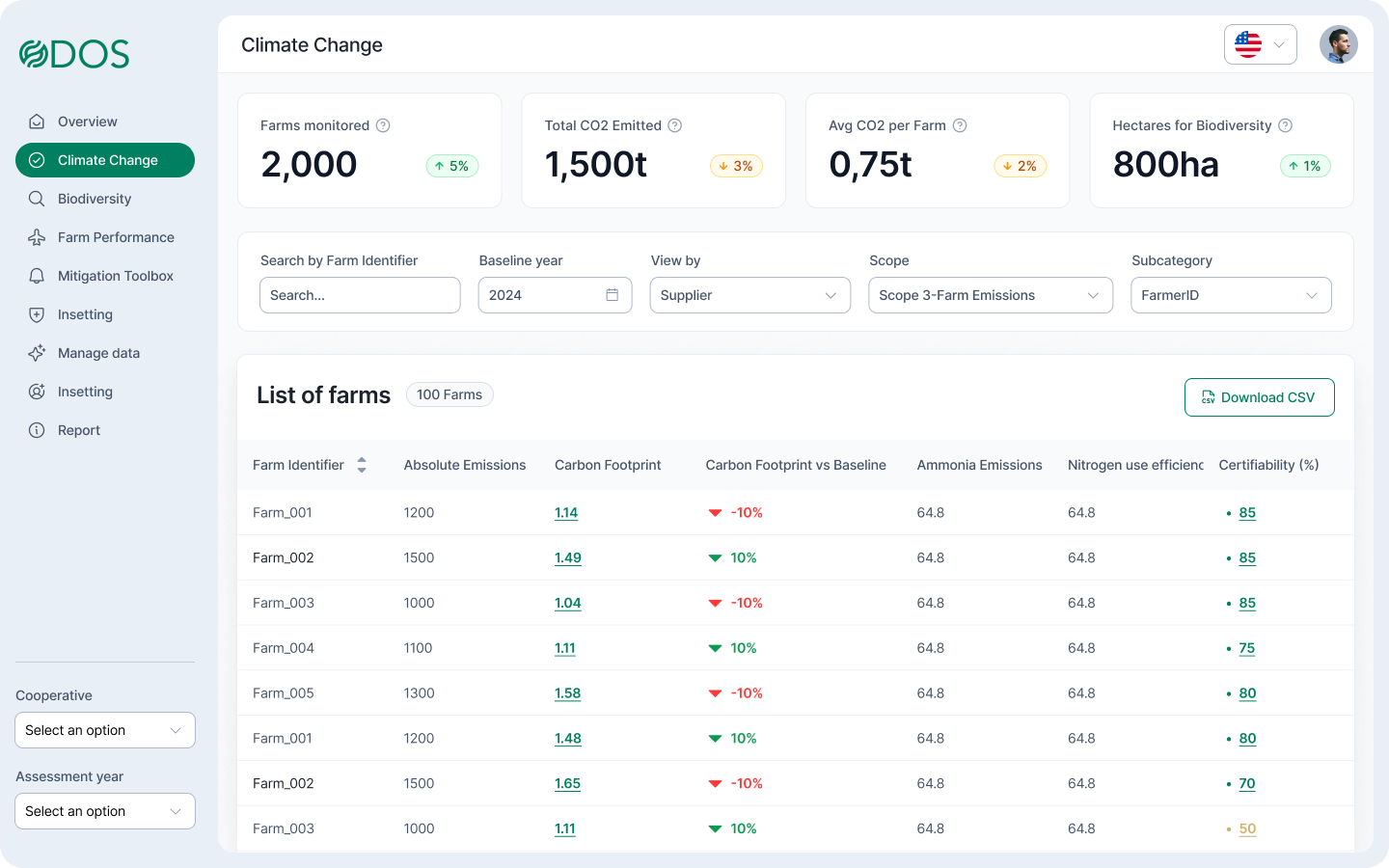Click the calendar icon in Baseline year

pos(612,295)
